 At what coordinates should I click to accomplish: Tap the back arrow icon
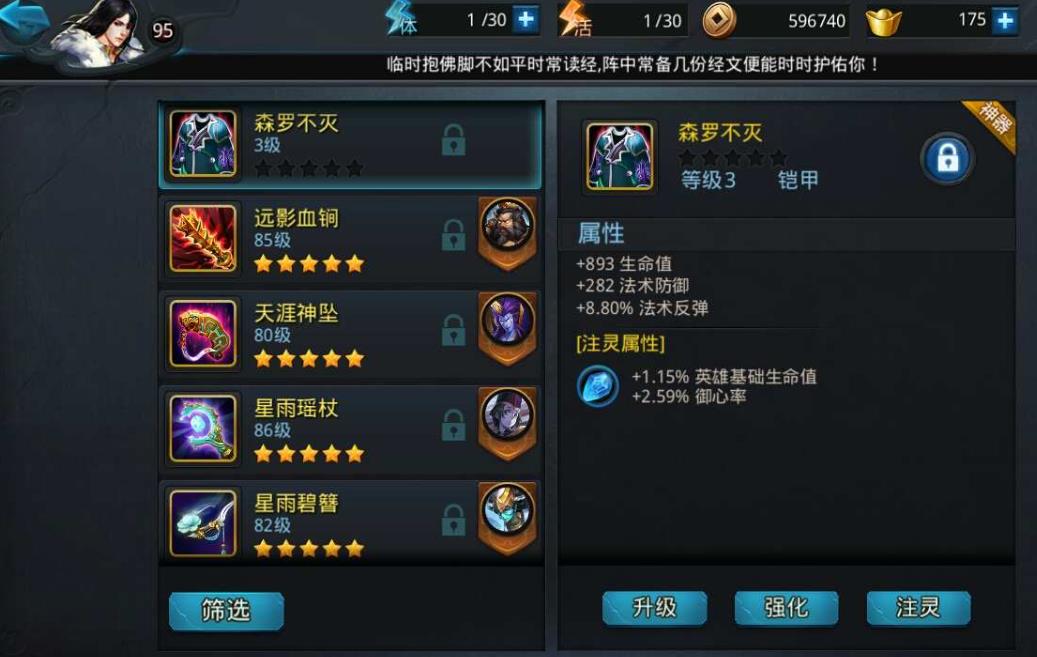(22, 20)
